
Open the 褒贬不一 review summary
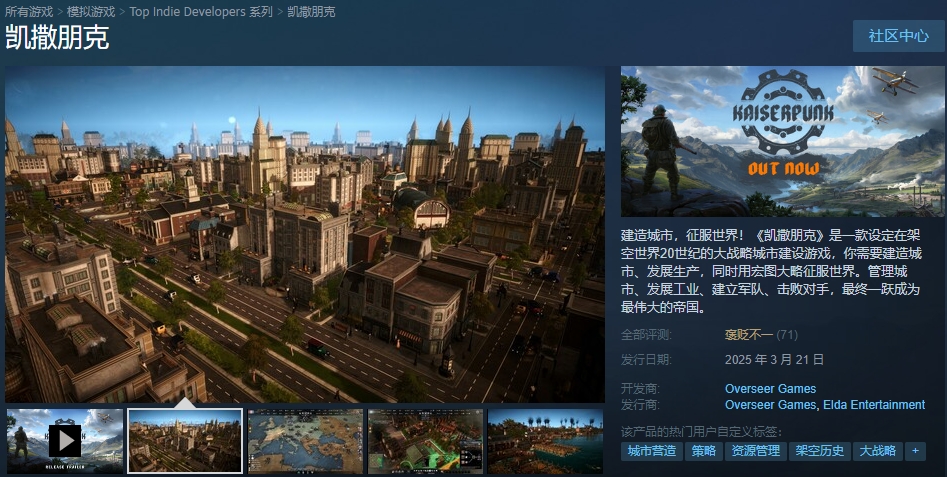tap(748, 334)
